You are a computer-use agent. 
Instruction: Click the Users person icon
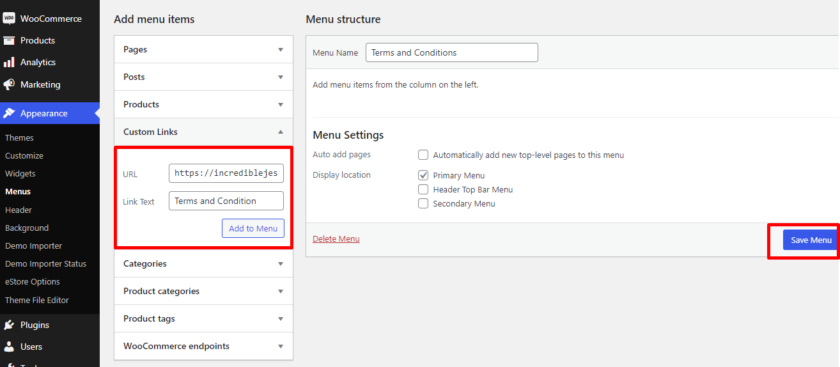point(9,347)
